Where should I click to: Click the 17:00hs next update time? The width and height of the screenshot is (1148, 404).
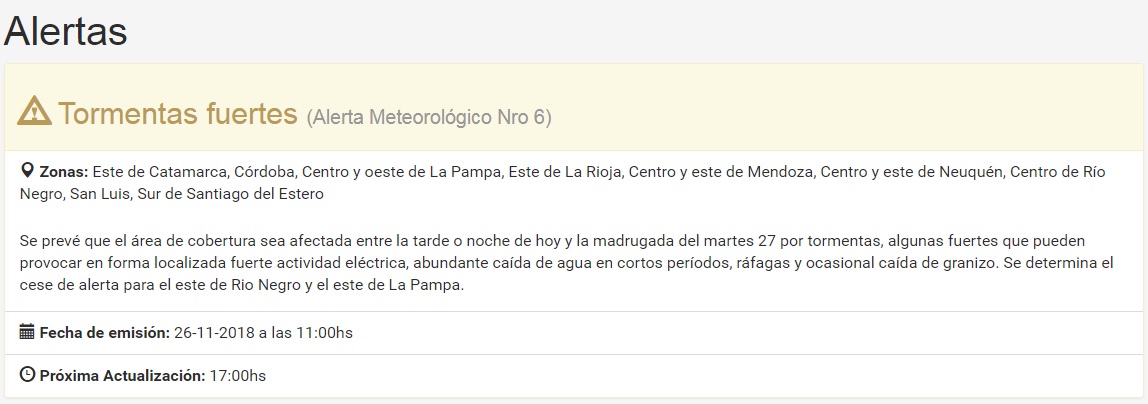click(x=237, y=376)
